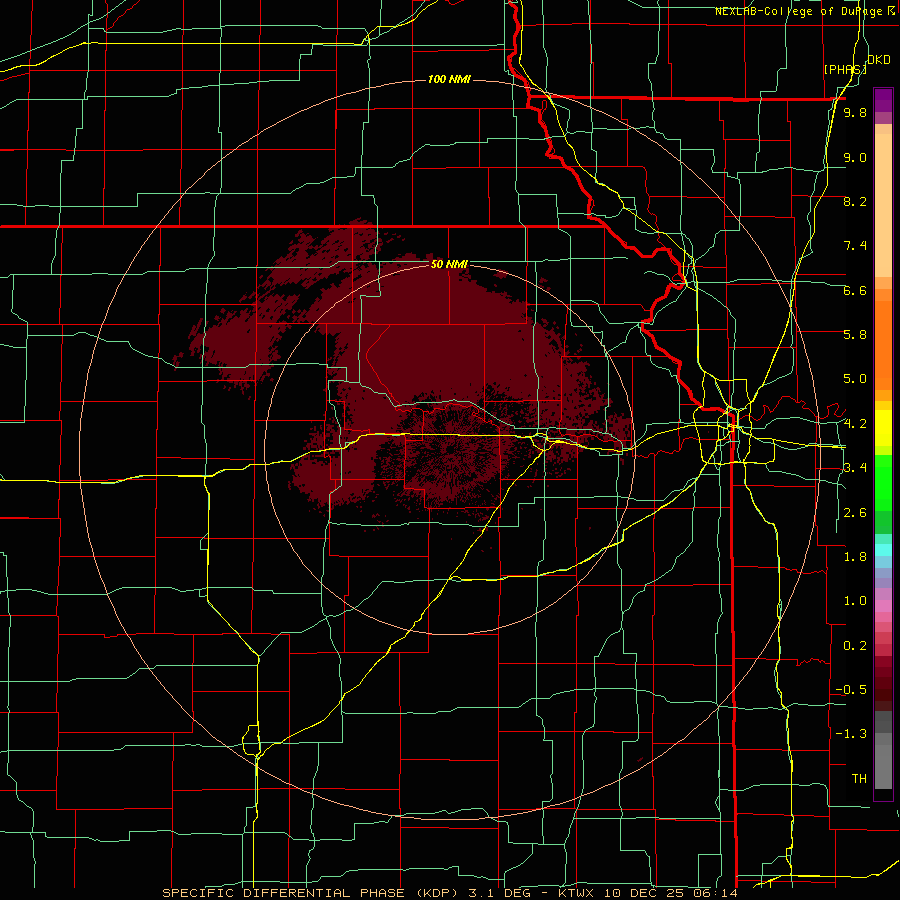This screenshot has height=900, width=900.
Task: Click the purple top color bar segment
Action: point(883,100)
